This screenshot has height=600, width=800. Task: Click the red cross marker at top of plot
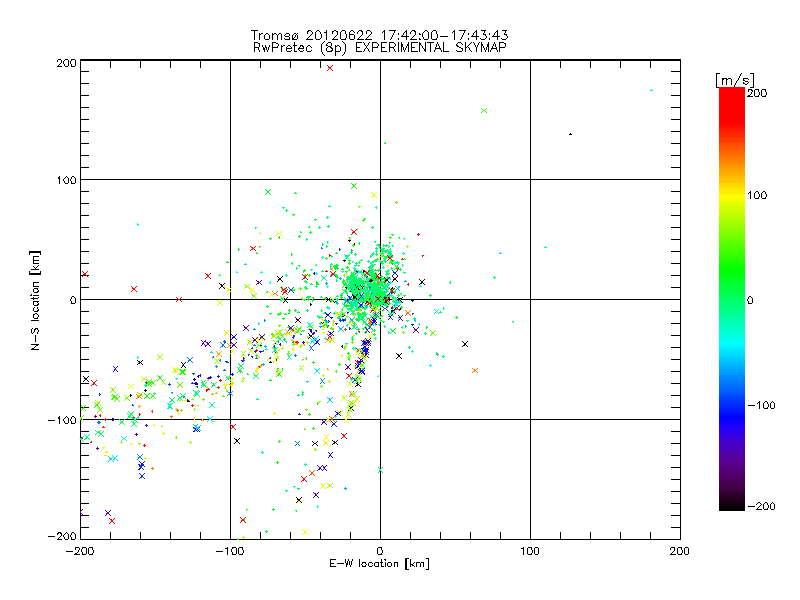click(330, 68)
